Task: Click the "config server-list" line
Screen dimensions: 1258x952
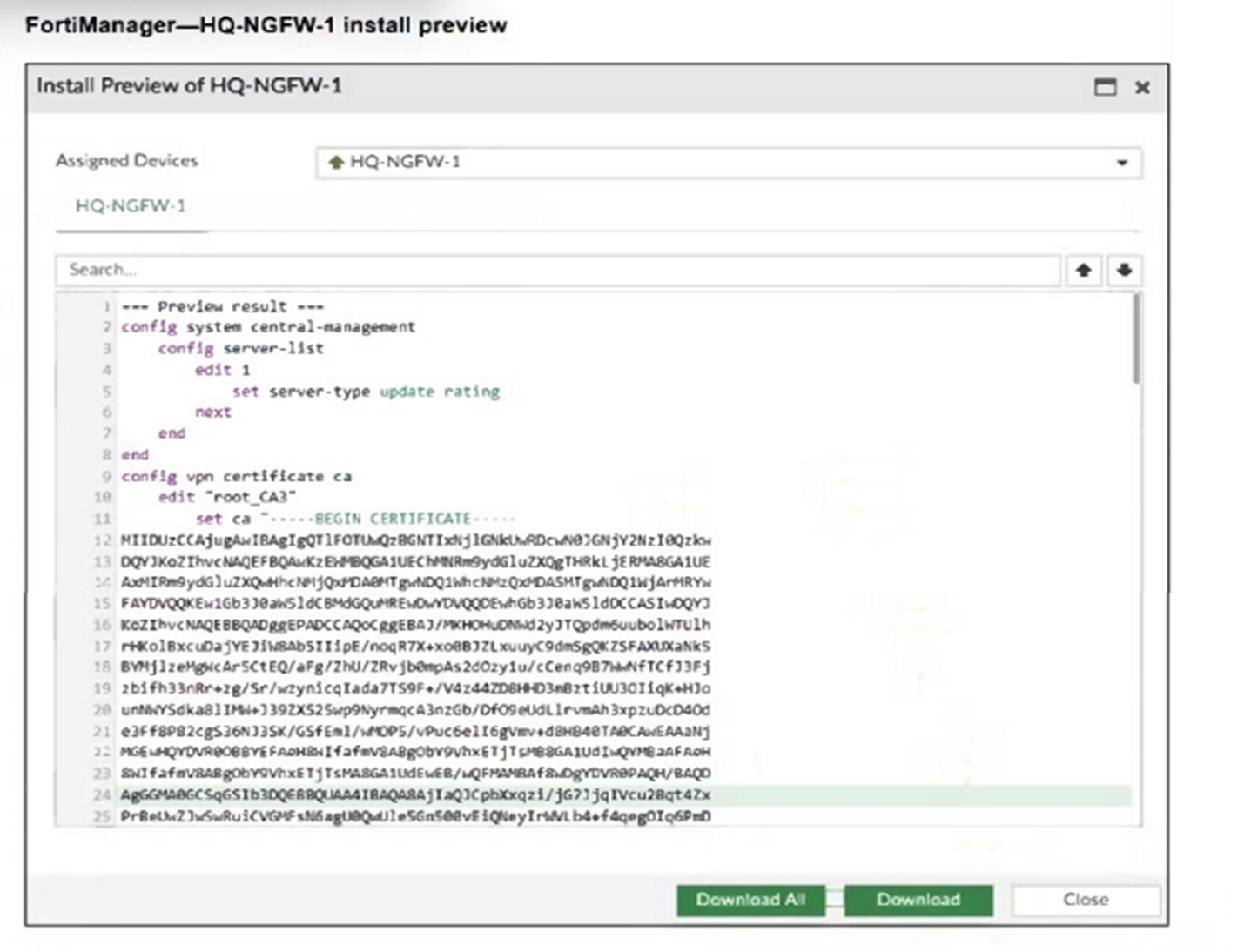Action: (241, 348)
